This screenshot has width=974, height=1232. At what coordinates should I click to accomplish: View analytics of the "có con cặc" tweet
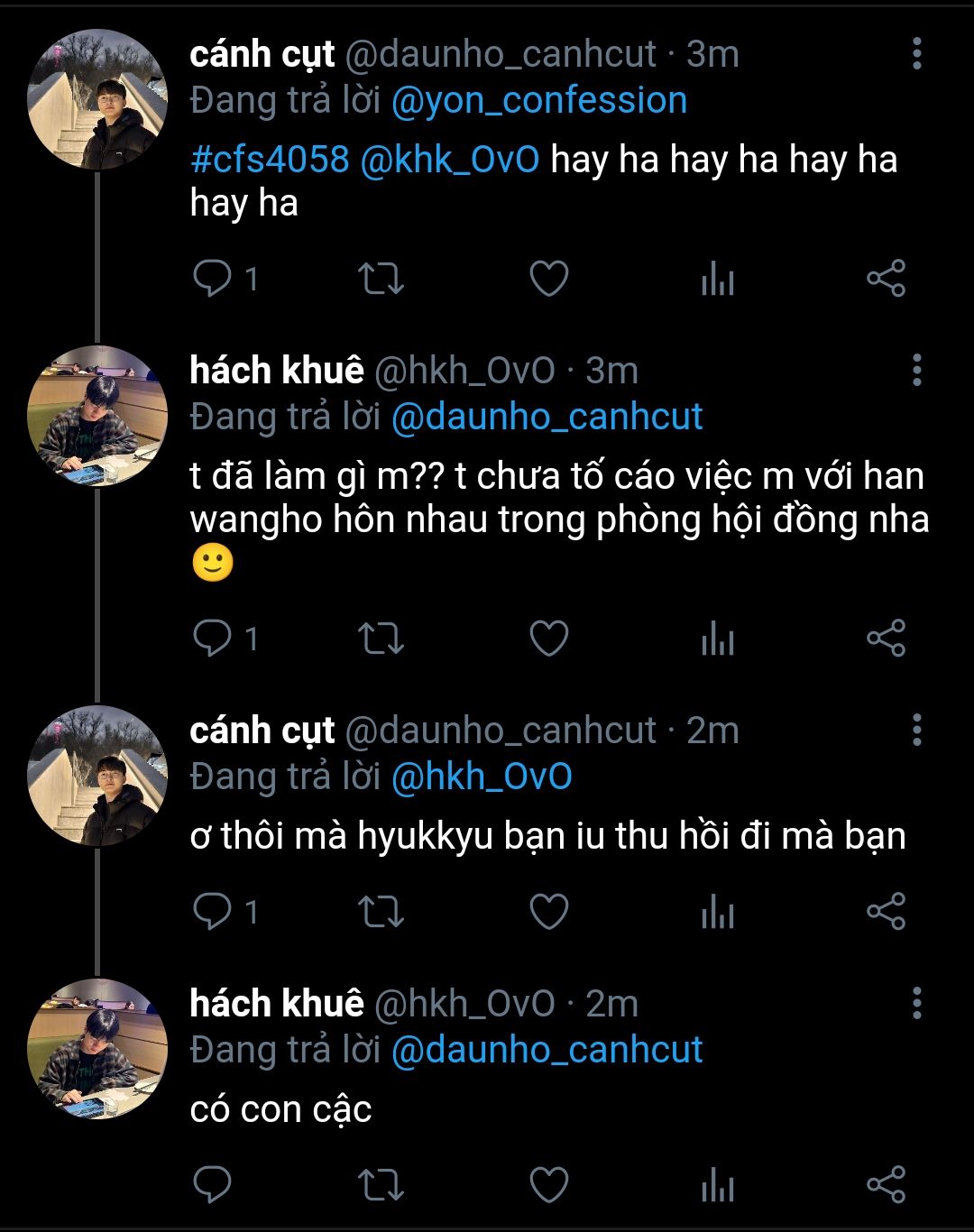pyautogui.click(x=718, y=1185)
